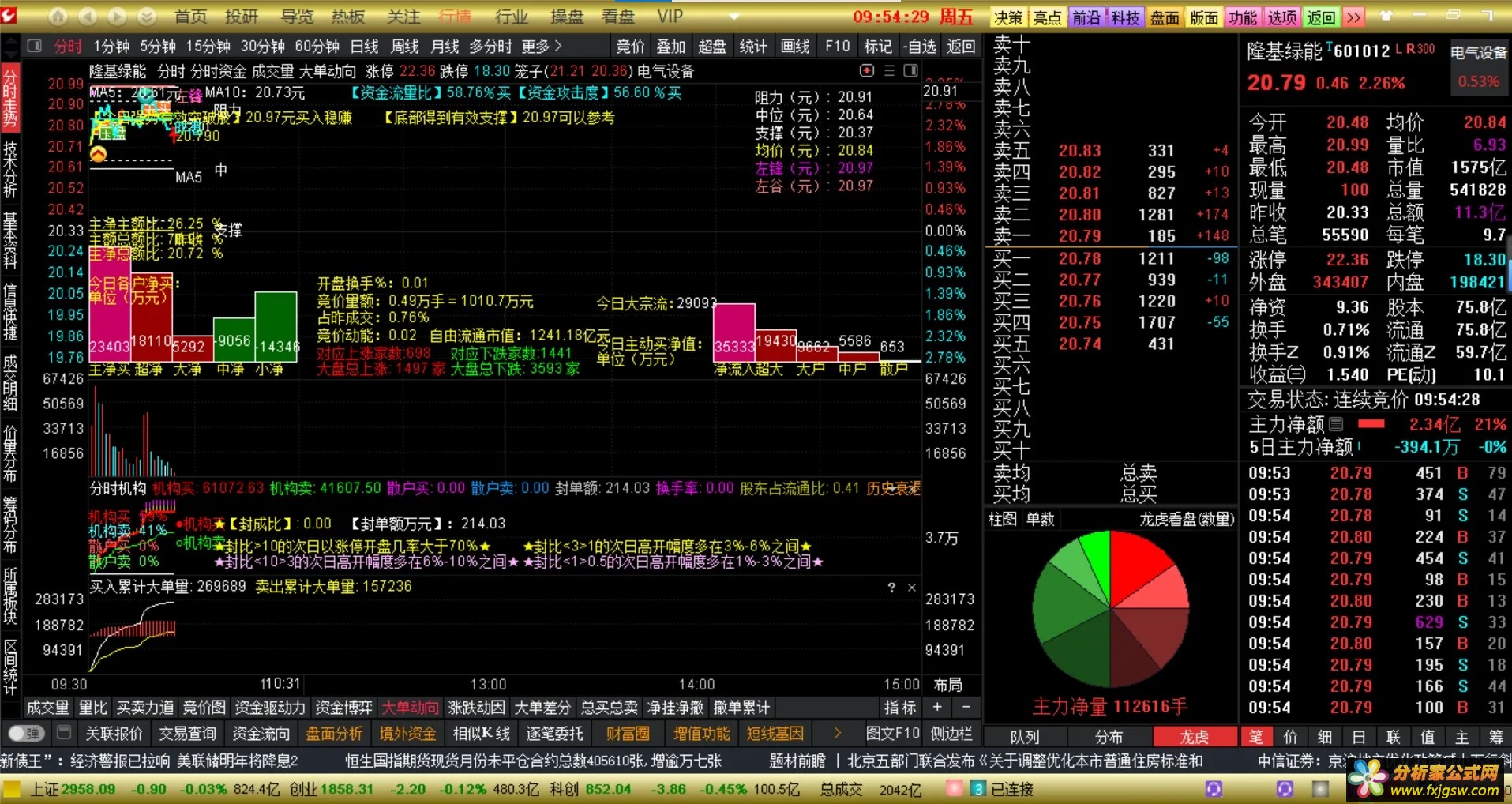Open the 行情 menu

coord(455,17)
